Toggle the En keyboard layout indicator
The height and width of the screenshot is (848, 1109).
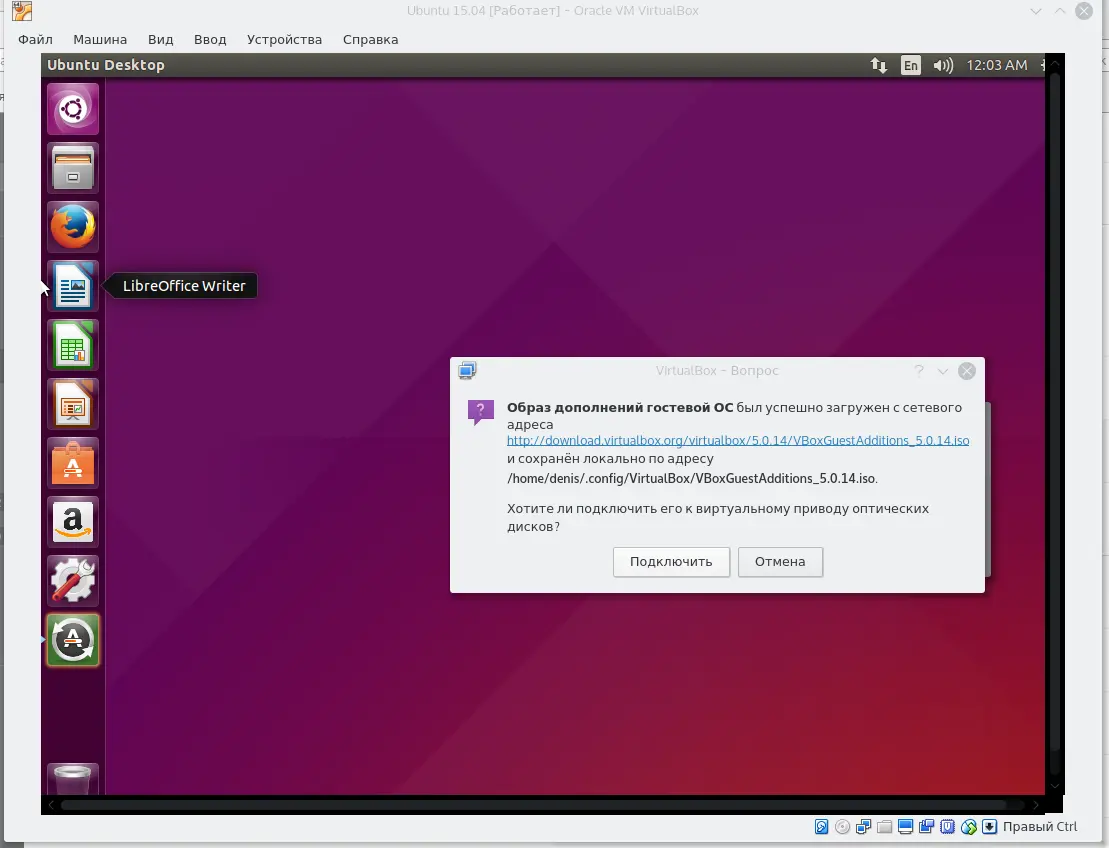[910, 65]
